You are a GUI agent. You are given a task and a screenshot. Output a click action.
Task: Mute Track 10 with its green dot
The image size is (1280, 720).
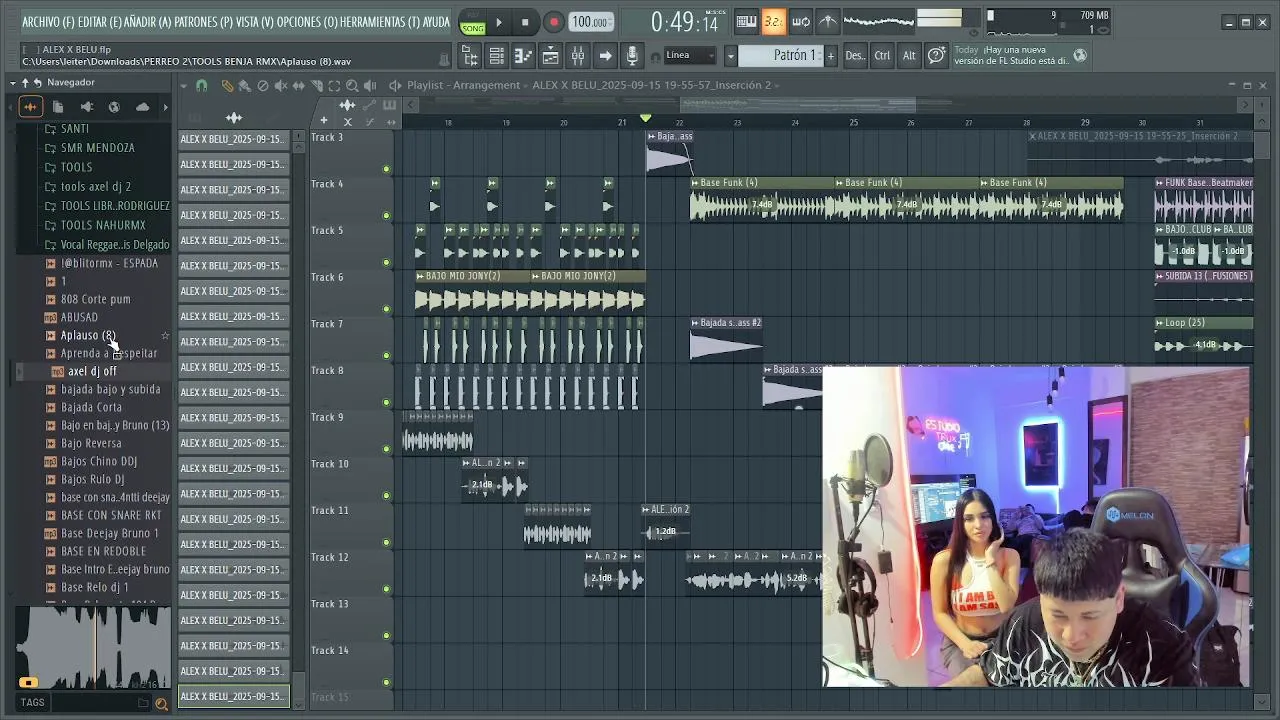(386, 496)
